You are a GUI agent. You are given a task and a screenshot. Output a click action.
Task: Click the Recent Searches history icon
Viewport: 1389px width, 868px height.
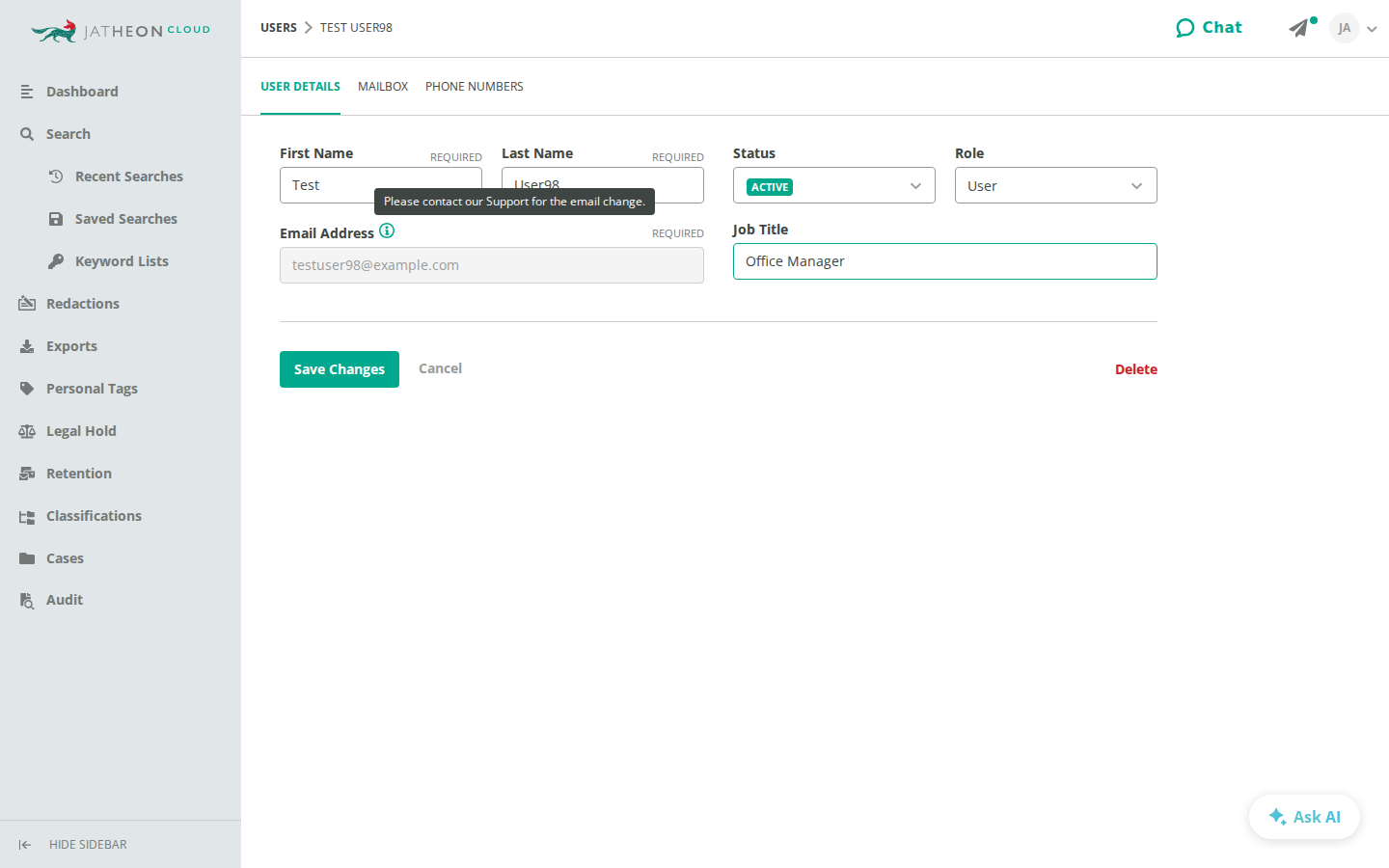[56, 176]
